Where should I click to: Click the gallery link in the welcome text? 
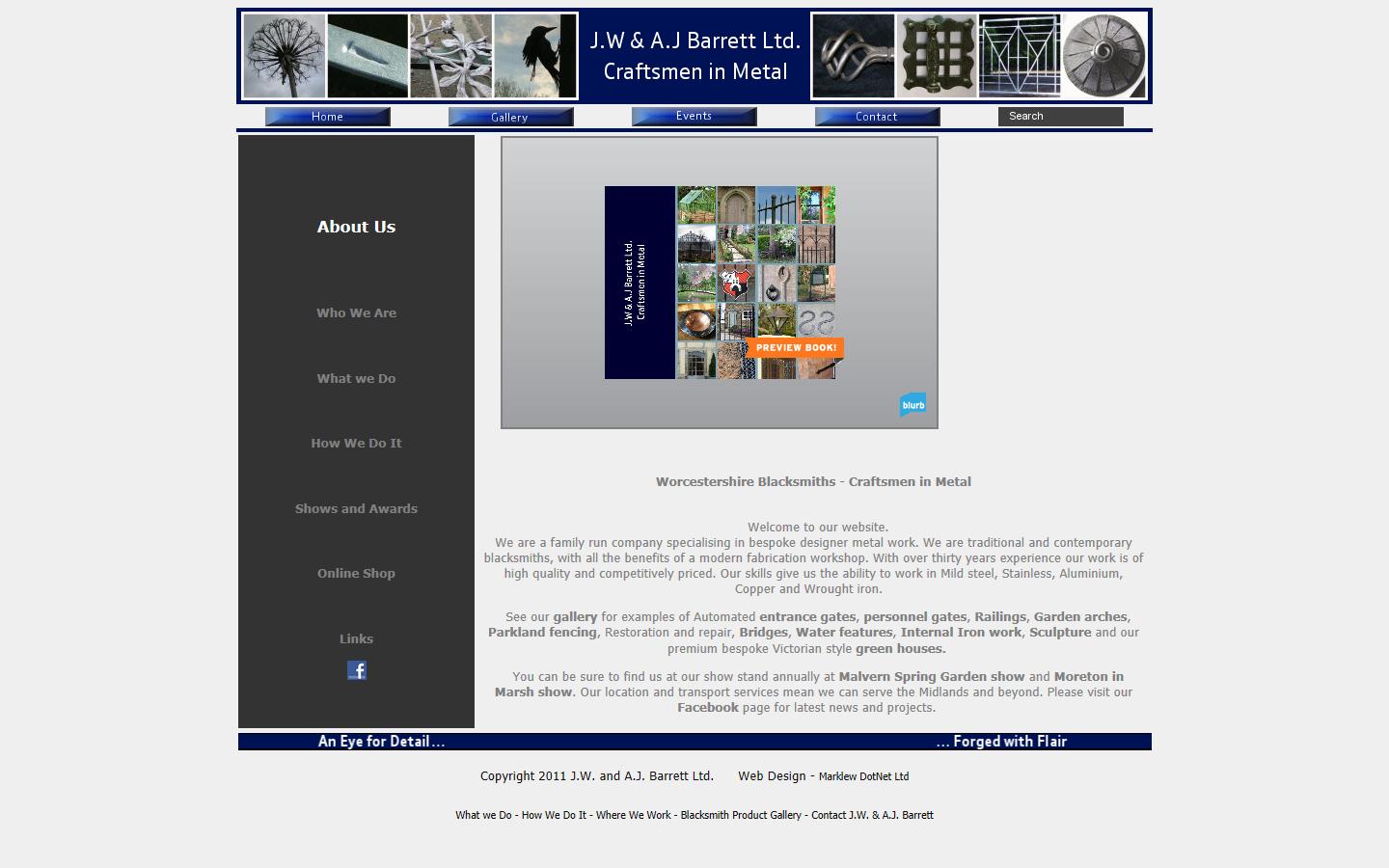576,616
